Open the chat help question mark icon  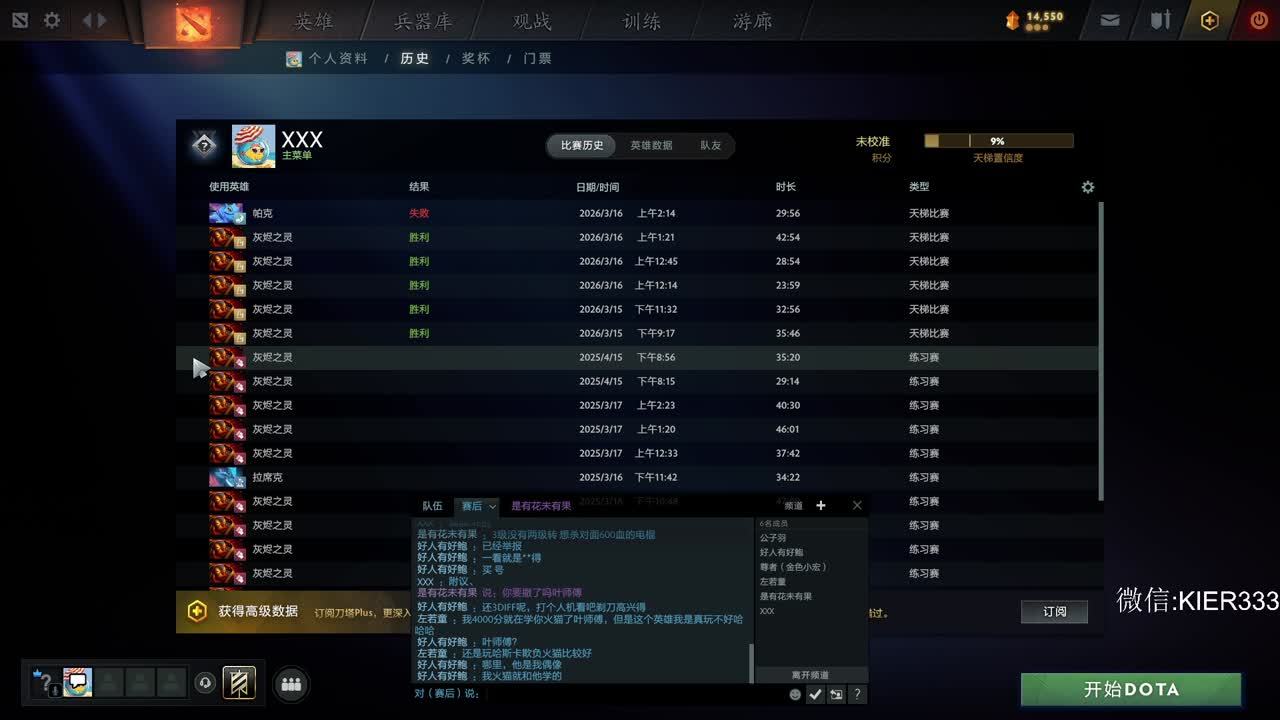[857, 694]
